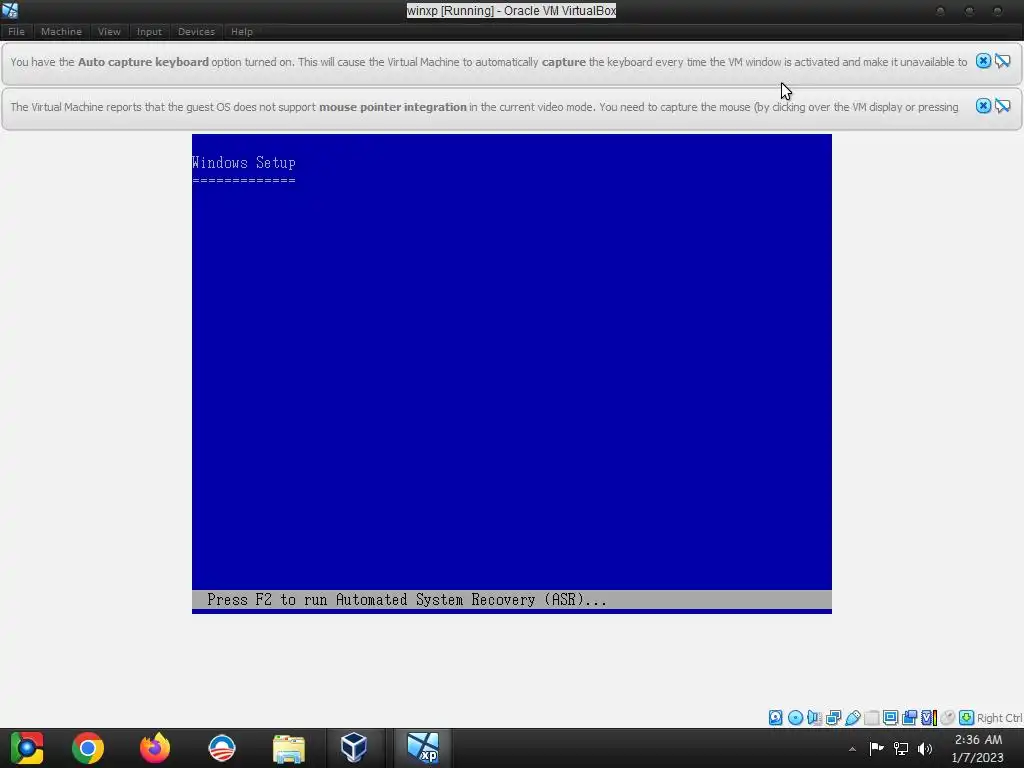
Task: Click the mouse integration indicator
Action: 948,718
